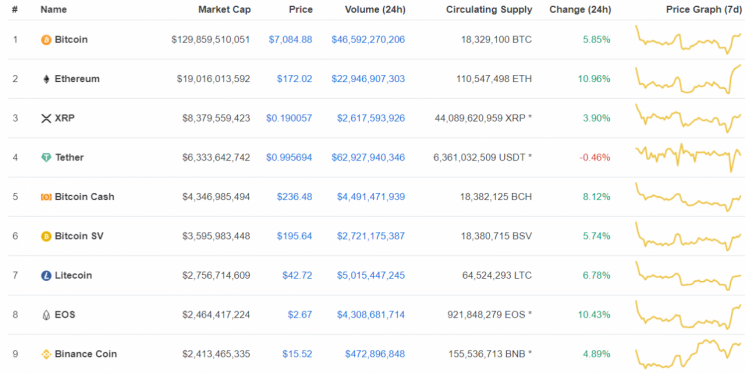Select Bitcoin market cap $129,859,510,051
Image resolution: width=745 pixels, height=374 pixels.
(210, 40)
